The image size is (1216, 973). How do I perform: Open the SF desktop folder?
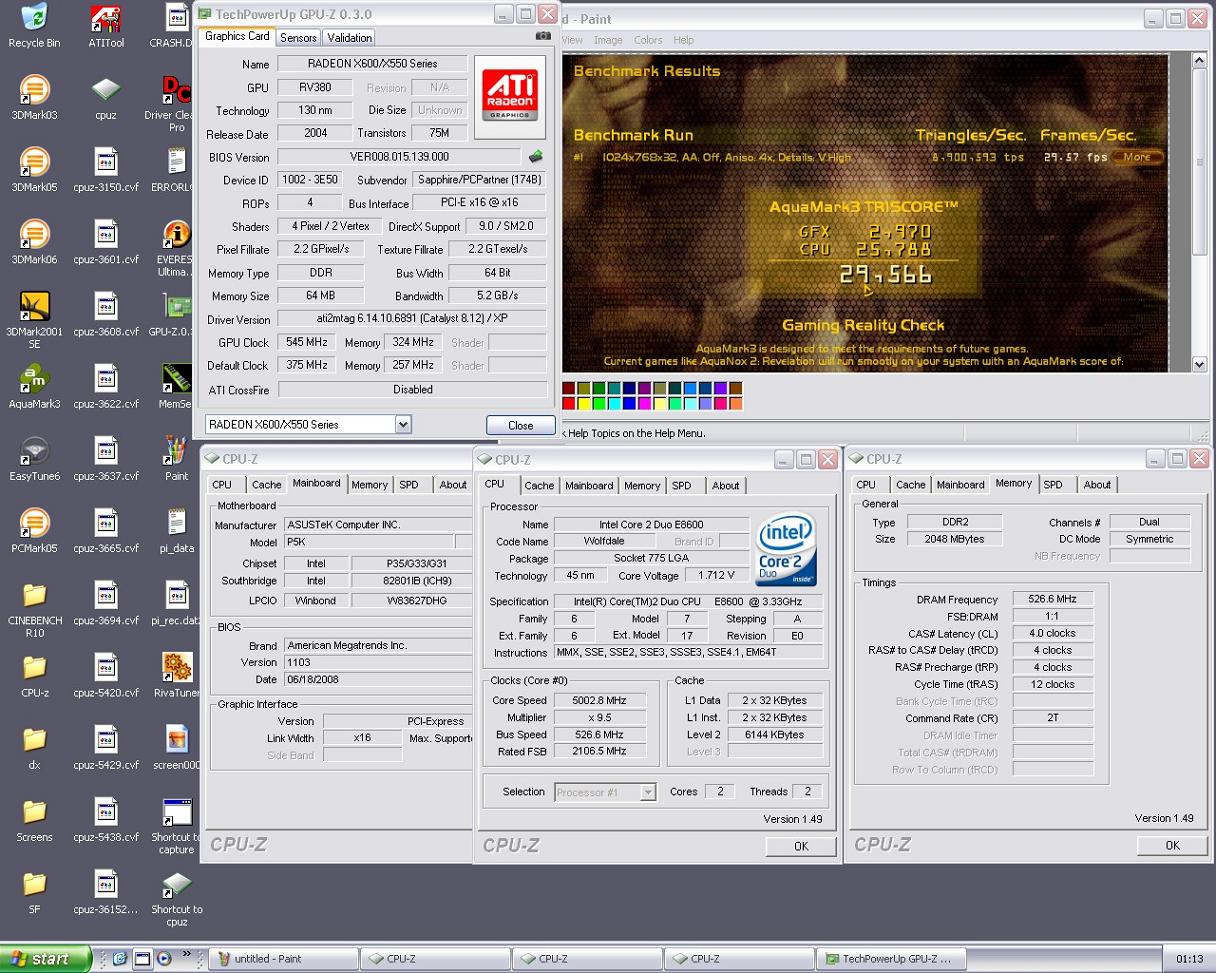[34, 891]
